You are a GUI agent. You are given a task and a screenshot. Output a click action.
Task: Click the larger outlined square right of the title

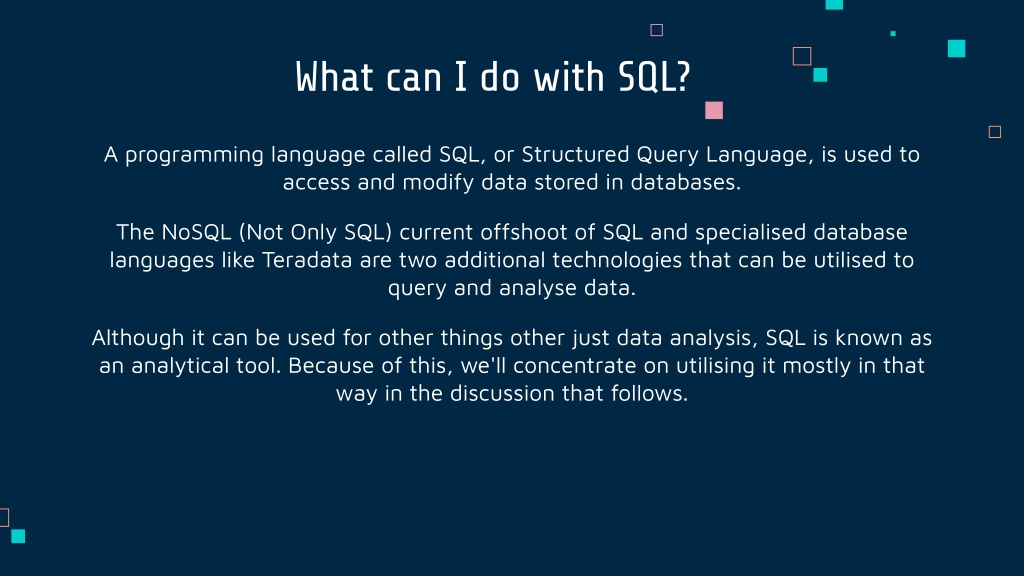click(802, 56)
